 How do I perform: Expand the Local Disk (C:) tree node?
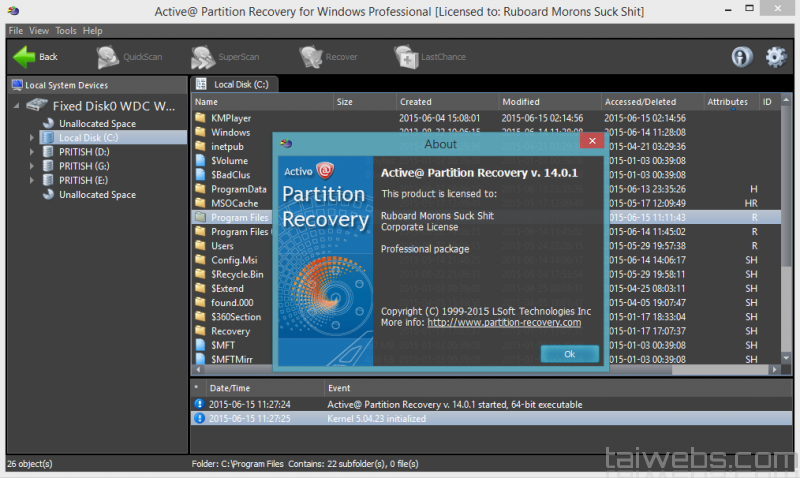(x=32, y=138)
